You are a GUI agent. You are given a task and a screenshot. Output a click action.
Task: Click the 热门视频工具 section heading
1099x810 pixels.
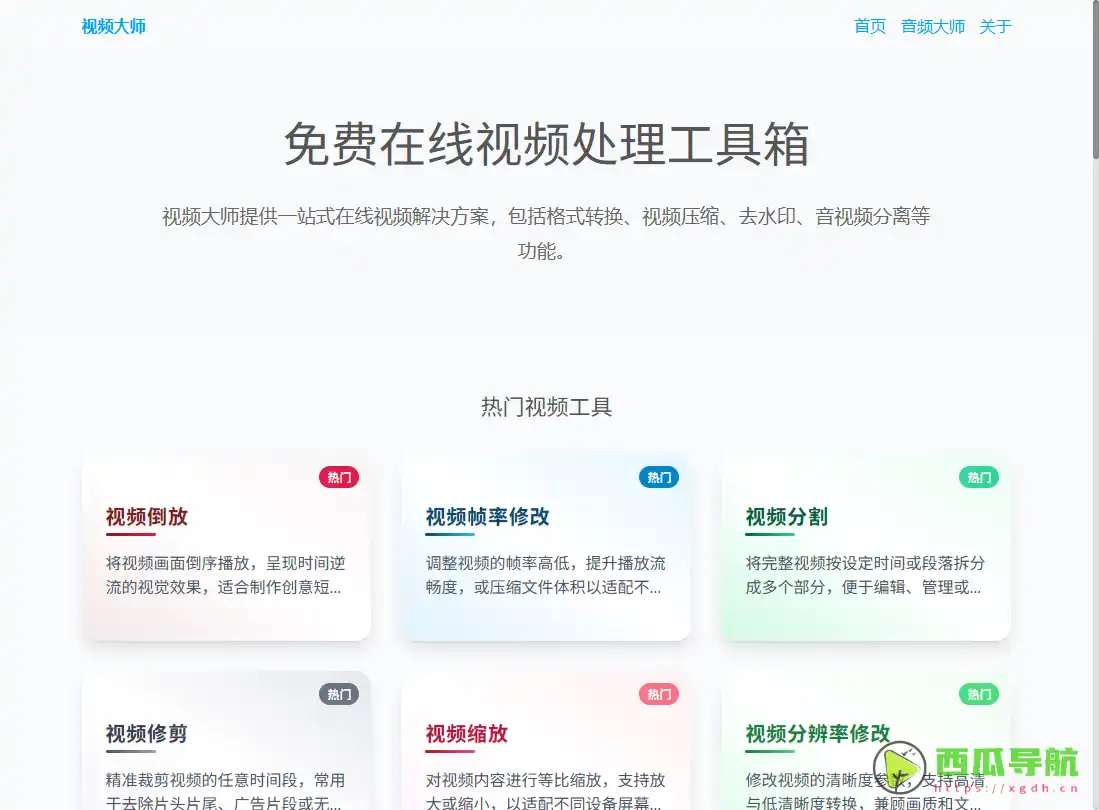tap(548, 407)
